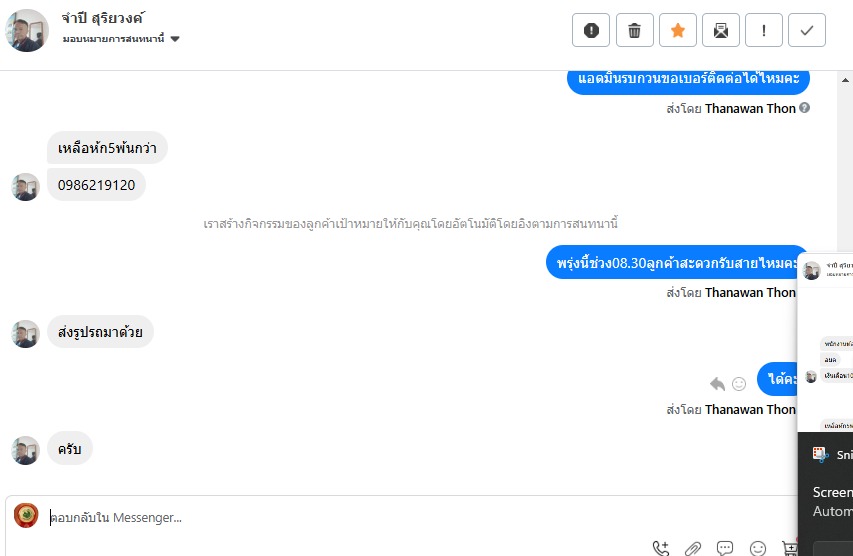Attach a file with the paperclip icon
Viewport: 853px width, 556px height.
click(693, 548)
